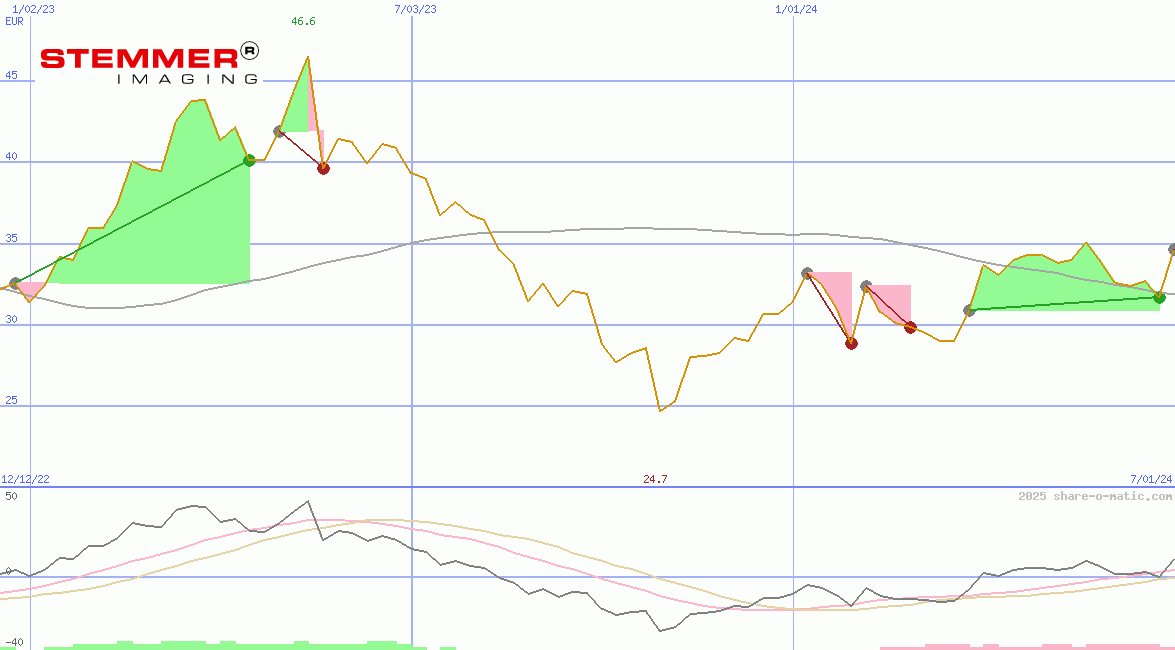Select the 7/03/23 date label
The image size is (1175, 650).
[x=415, y=8]
